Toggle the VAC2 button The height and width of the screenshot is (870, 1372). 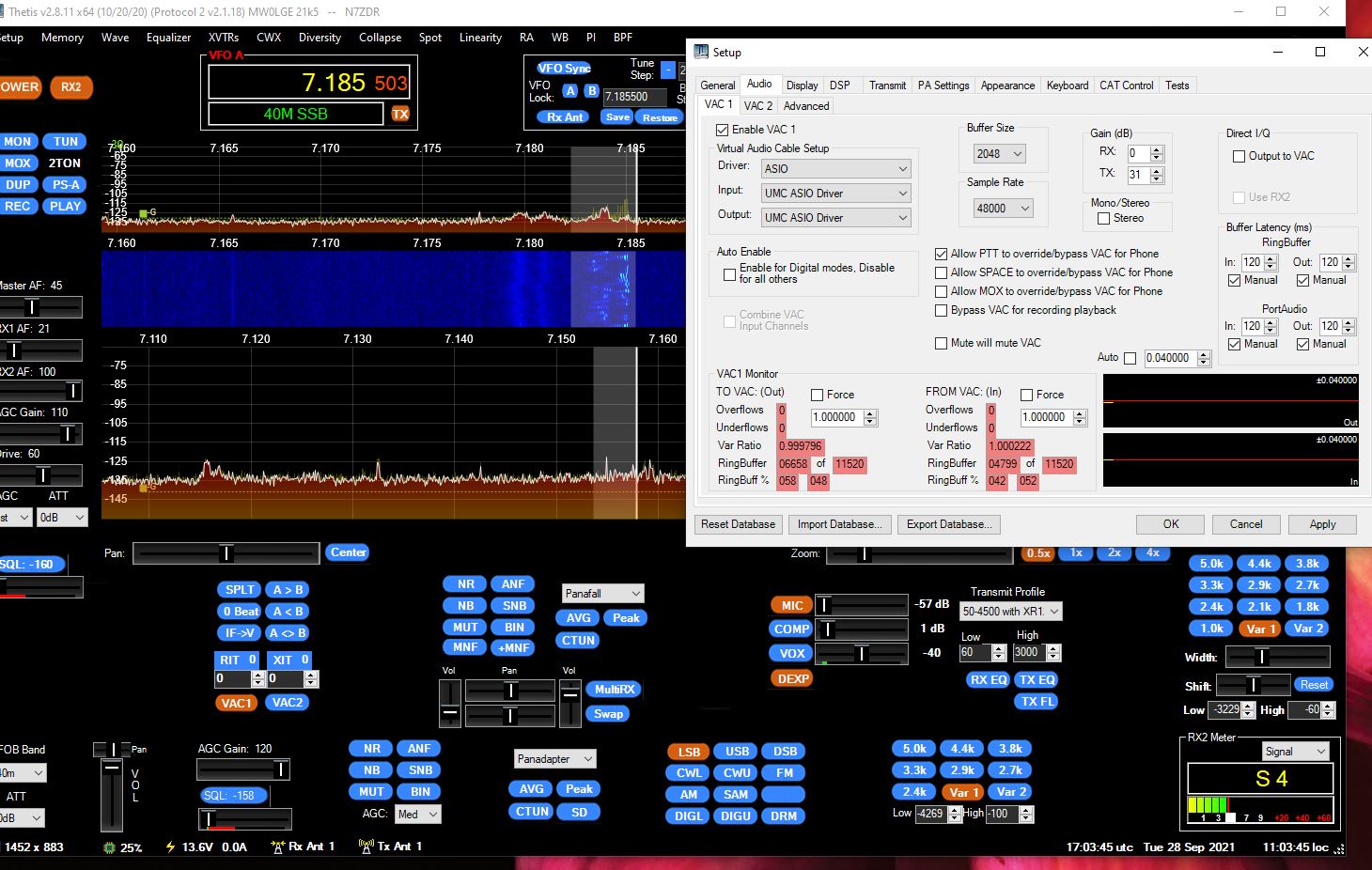tap(288, 703)
